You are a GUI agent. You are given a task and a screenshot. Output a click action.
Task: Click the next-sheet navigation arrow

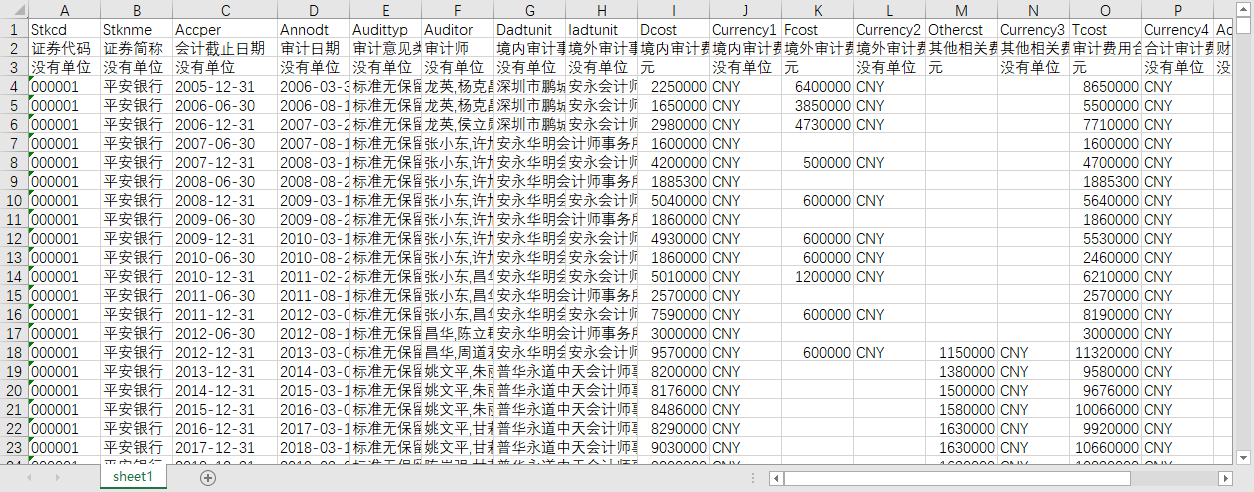tap(56, 478)
